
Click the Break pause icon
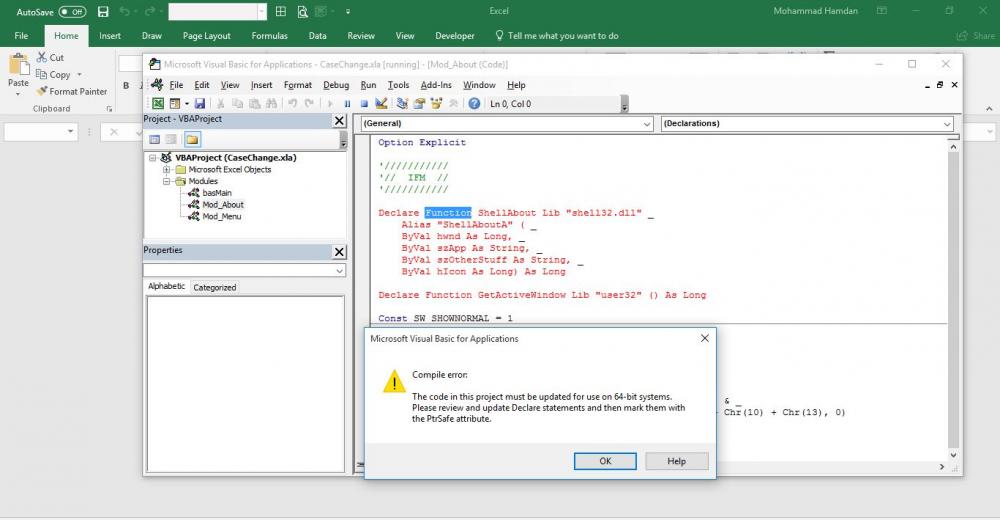point(347,103)
